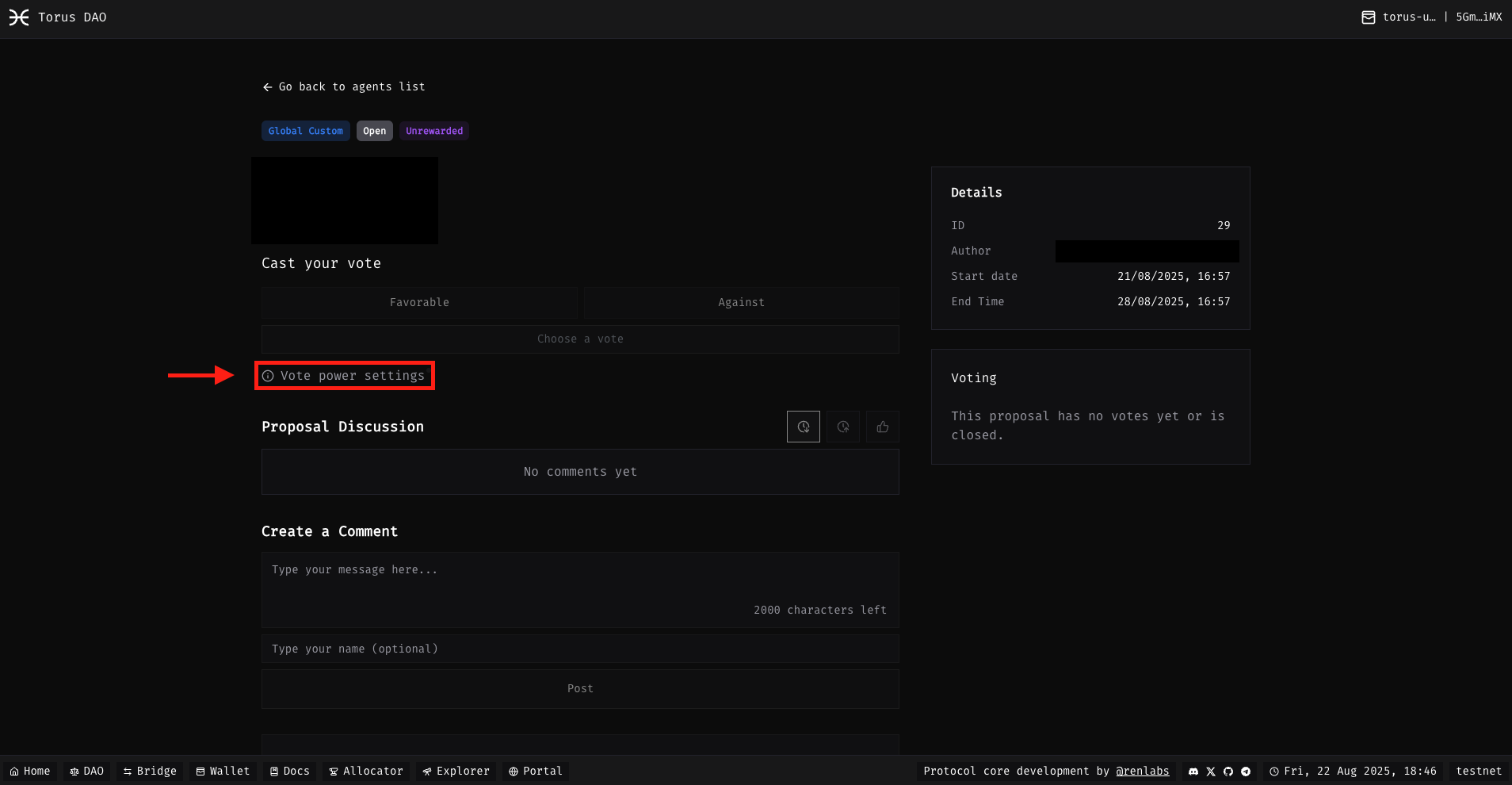Viewport: 1512px width, 785px height.
Task: Open the X social icon in the footer
Action: coord(1210,771)
